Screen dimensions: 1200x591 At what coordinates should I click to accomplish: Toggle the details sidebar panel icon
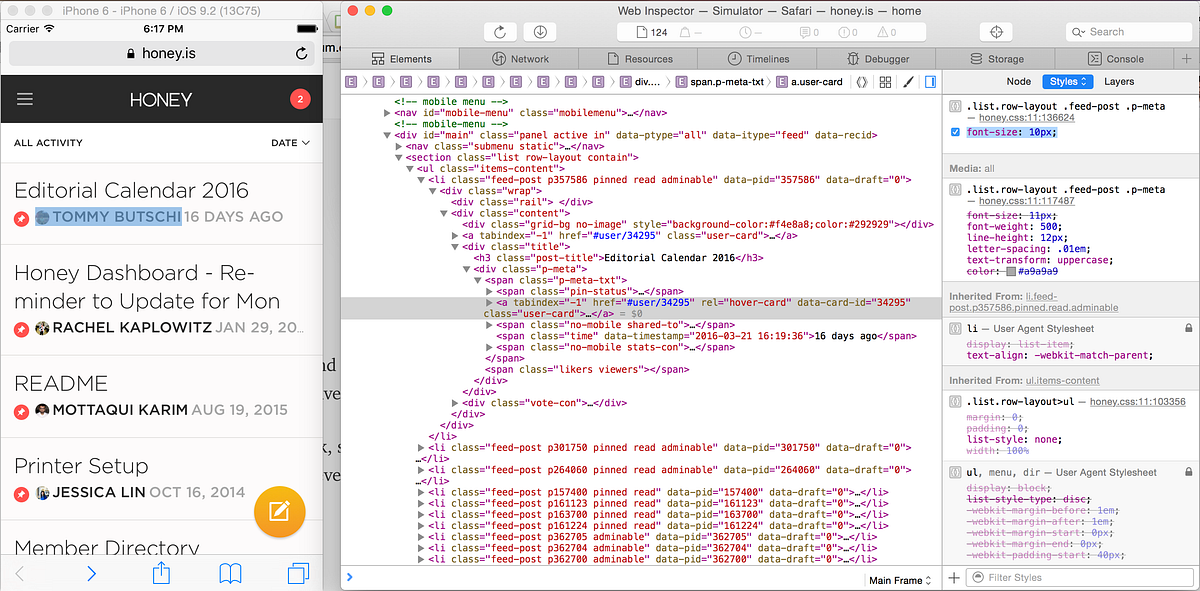(930, 82)
